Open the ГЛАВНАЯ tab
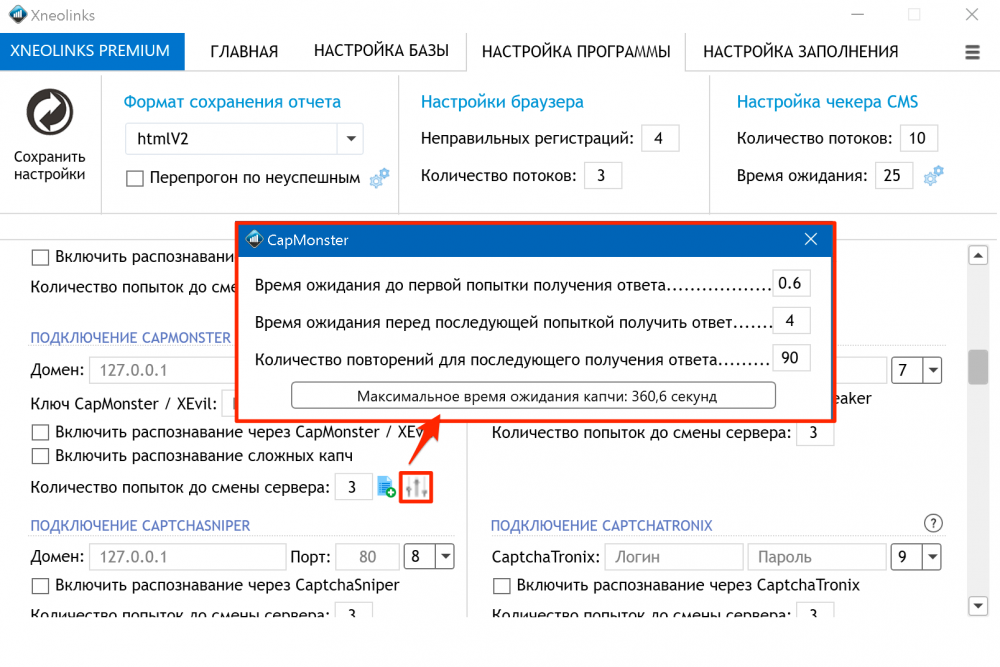This screenshot has width=1000, height=667. click(x=244, y=52)
